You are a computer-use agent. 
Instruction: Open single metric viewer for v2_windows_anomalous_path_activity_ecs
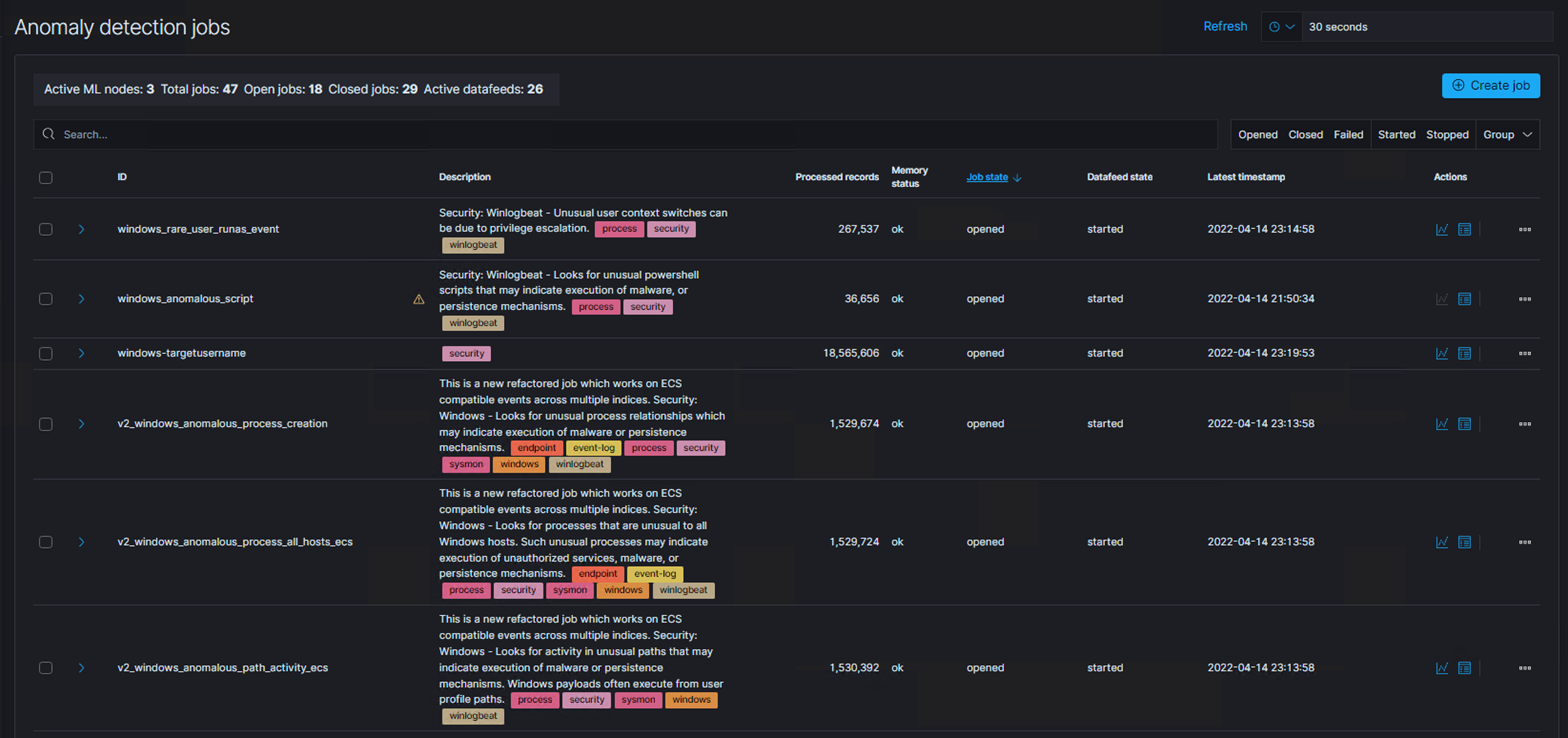coord(1442,668)
